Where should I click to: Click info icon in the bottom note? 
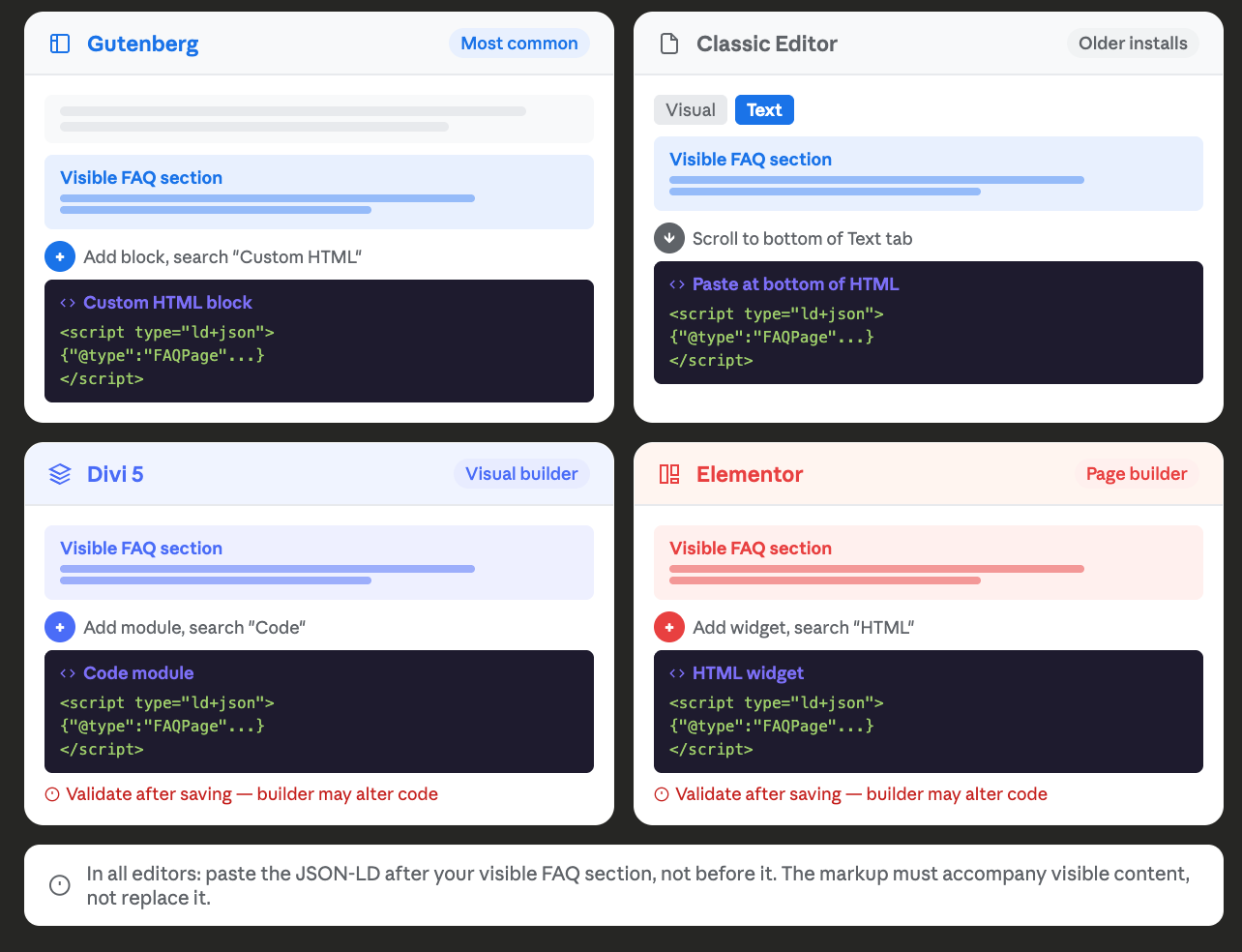click(x=60, y=885)
